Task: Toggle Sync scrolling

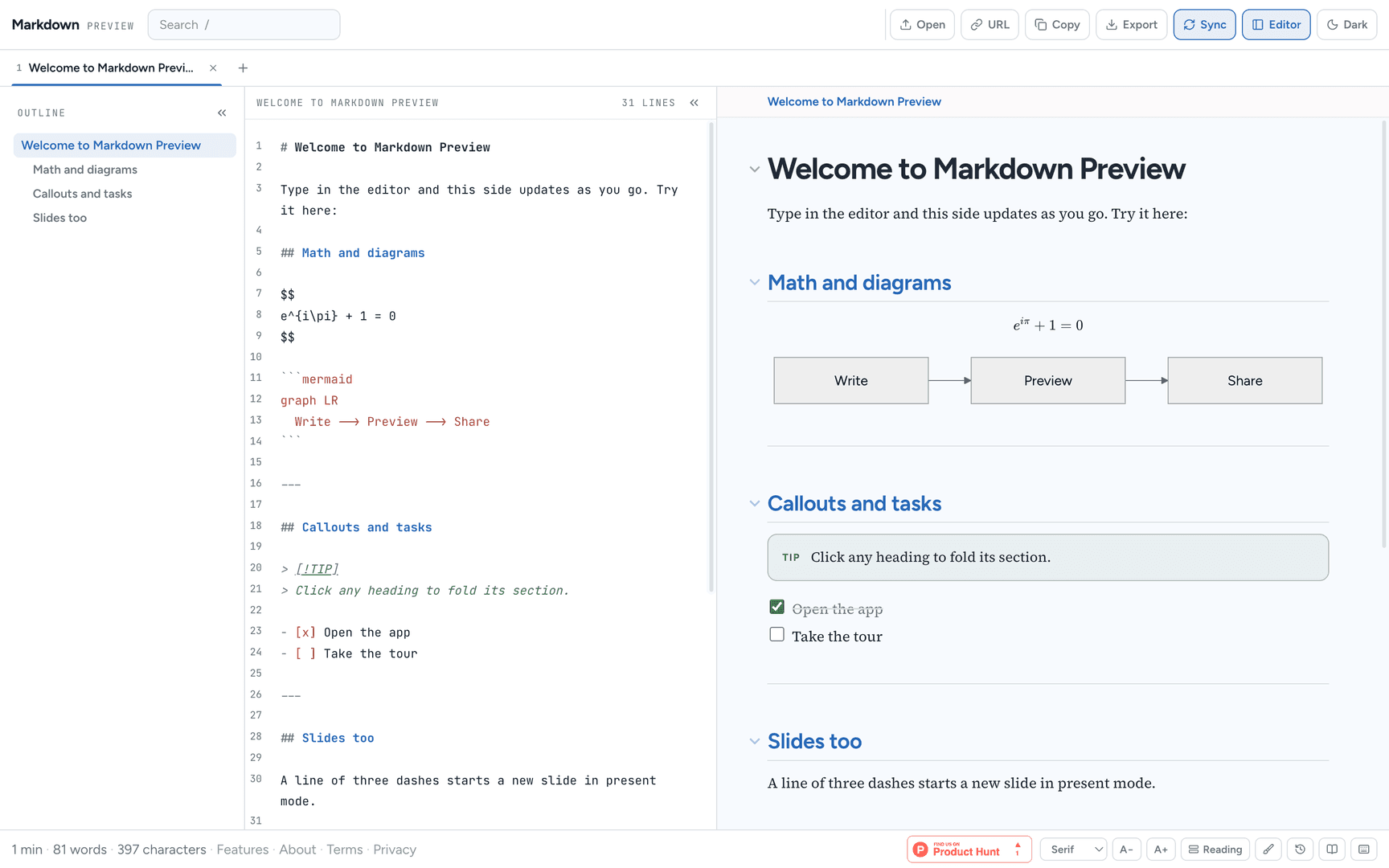Action: (1204, 25)
